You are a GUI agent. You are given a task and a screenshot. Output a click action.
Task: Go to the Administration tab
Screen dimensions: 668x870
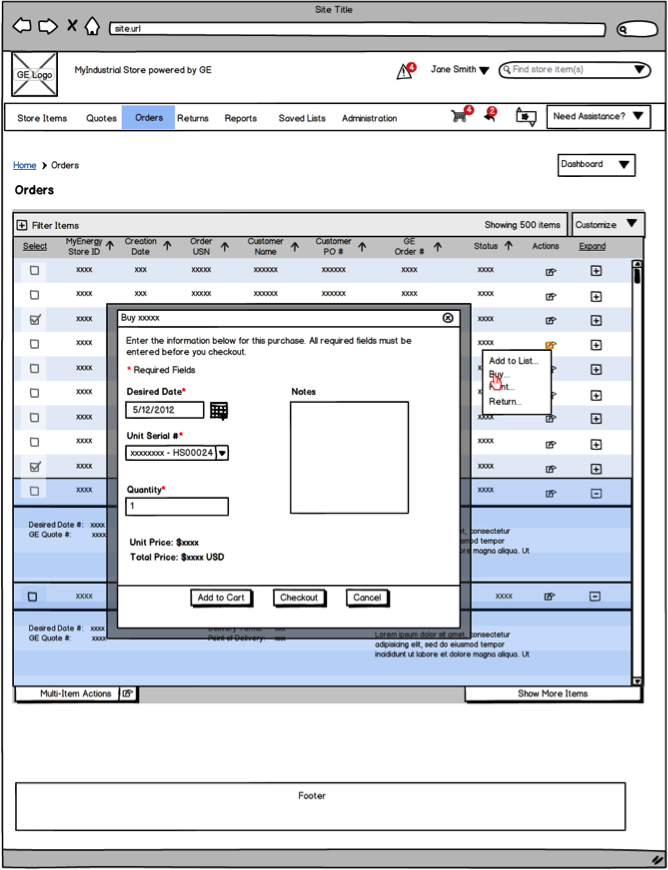click(370, 118)
